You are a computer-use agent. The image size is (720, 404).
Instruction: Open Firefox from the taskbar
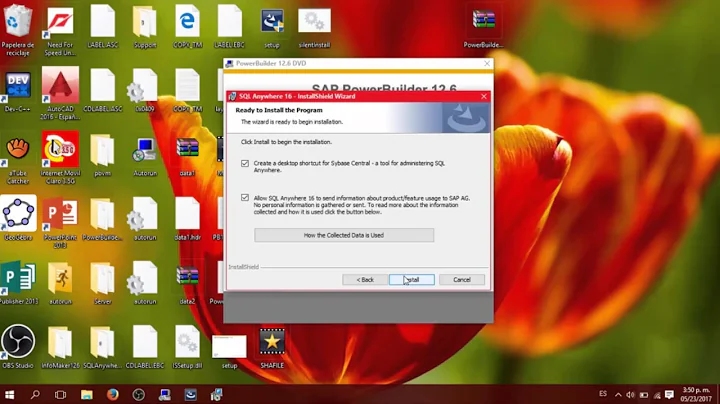(112, 394)
